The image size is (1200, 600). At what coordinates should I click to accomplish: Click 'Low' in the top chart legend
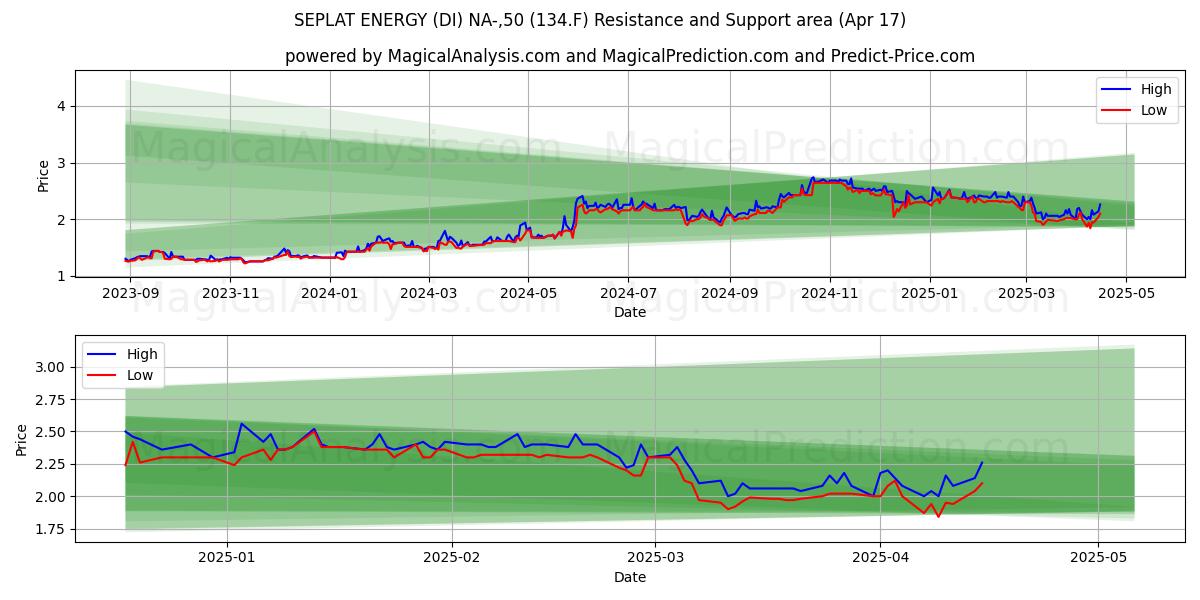click(x=1154, y=110)
